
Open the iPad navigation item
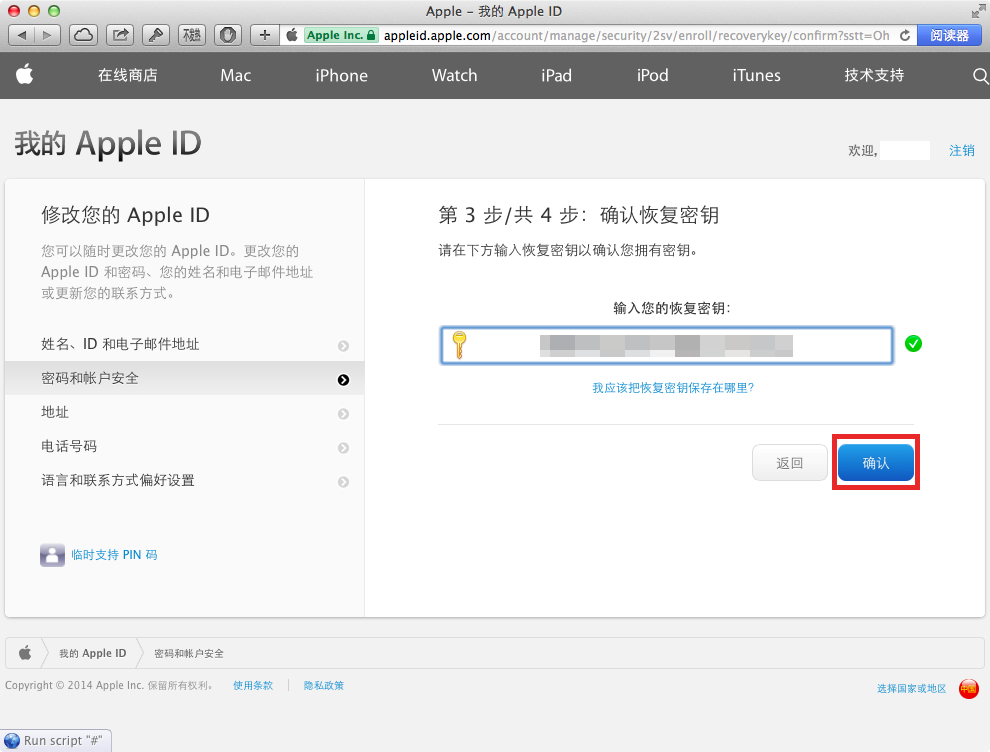(x=556, y=75)
